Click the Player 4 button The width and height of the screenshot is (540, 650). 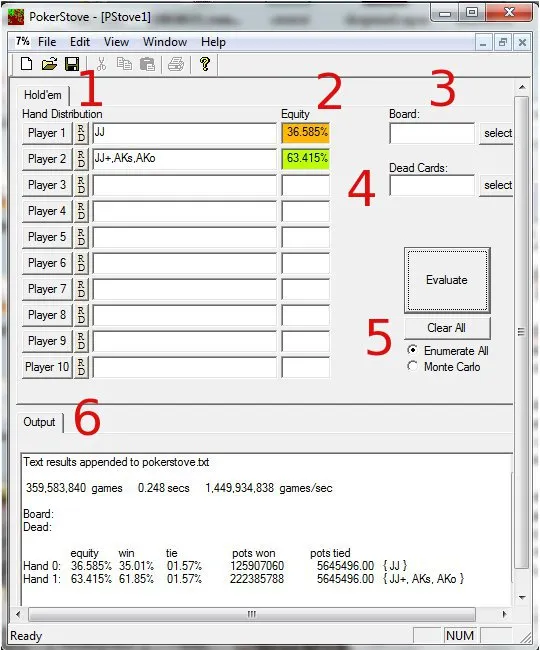(x=47, y=211)
